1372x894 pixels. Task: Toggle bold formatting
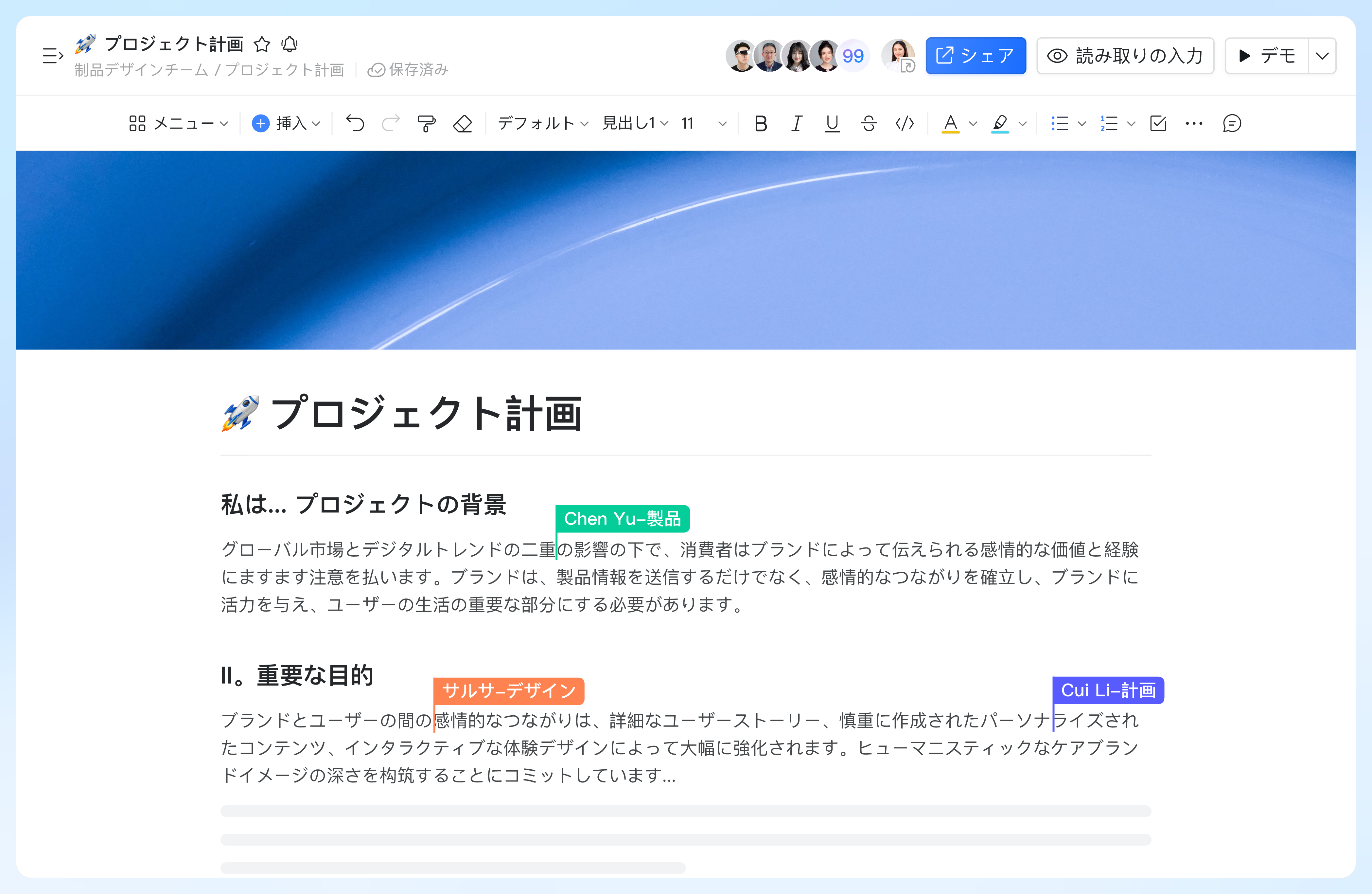[x=761, y=123]
